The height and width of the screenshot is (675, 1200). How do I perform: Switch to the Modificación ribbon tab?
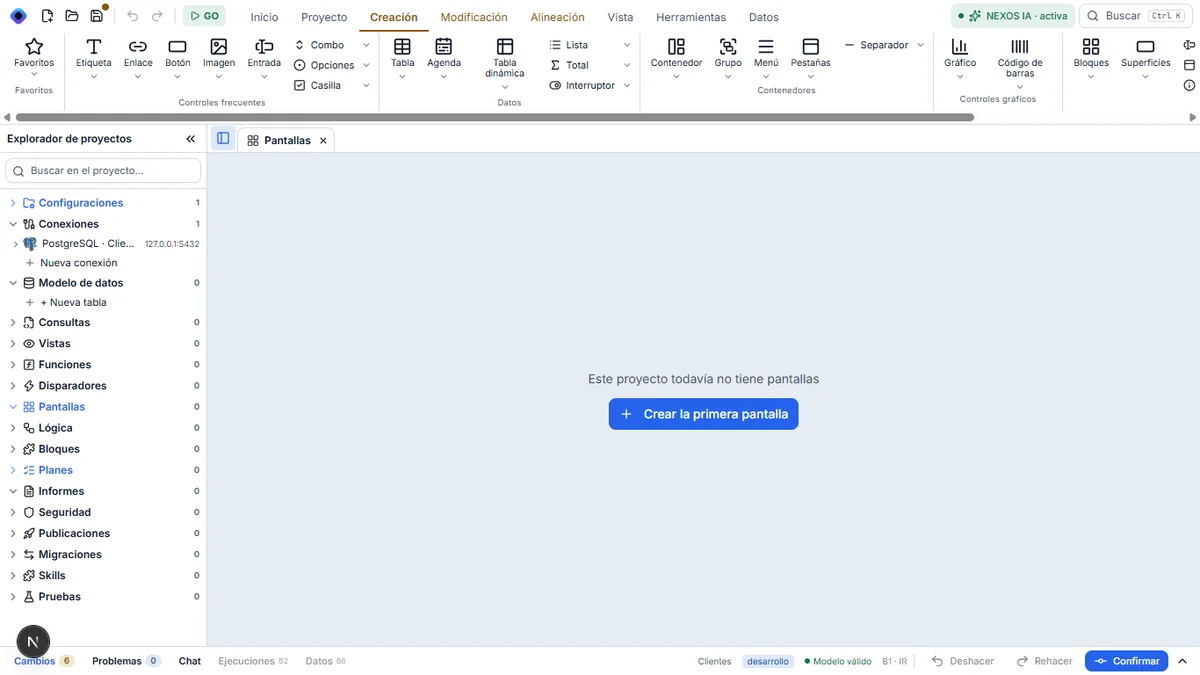pyautogui.click(x=474, y=17)
